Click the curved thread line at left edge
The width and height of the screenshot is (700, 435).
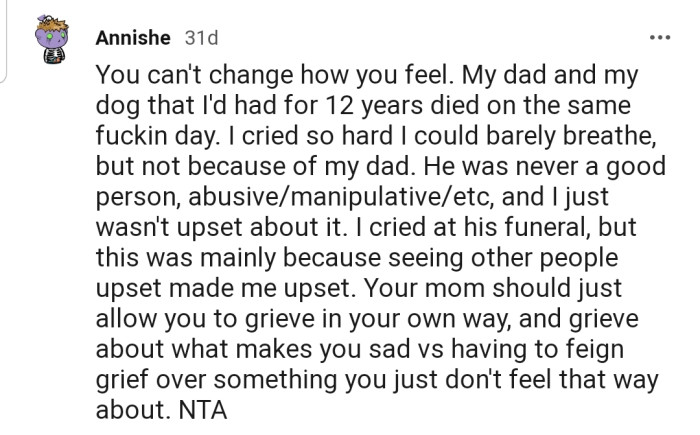click(4, 41)
